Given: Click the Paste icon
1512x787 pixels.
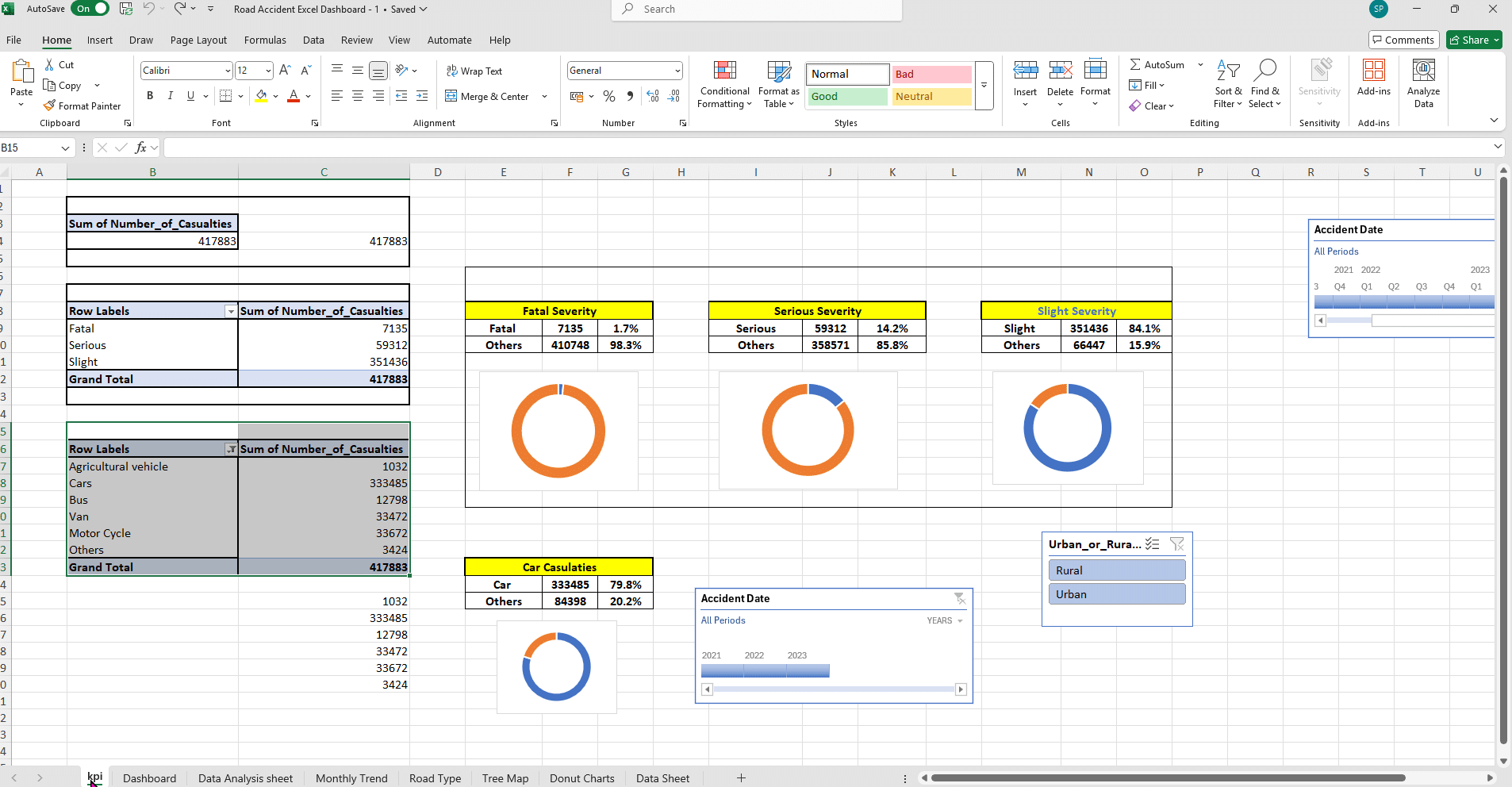Looking at the screenshot, I should coord(21,72).
